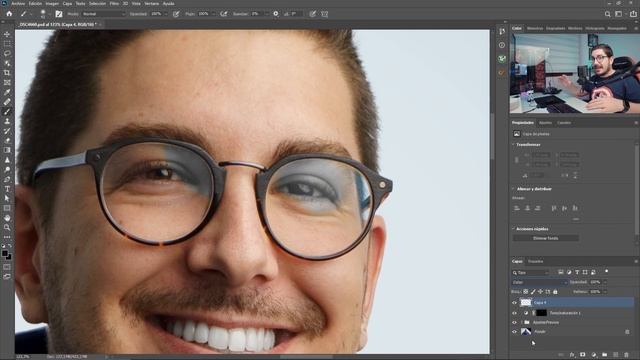Switch to the Ajustes tab

545,122
